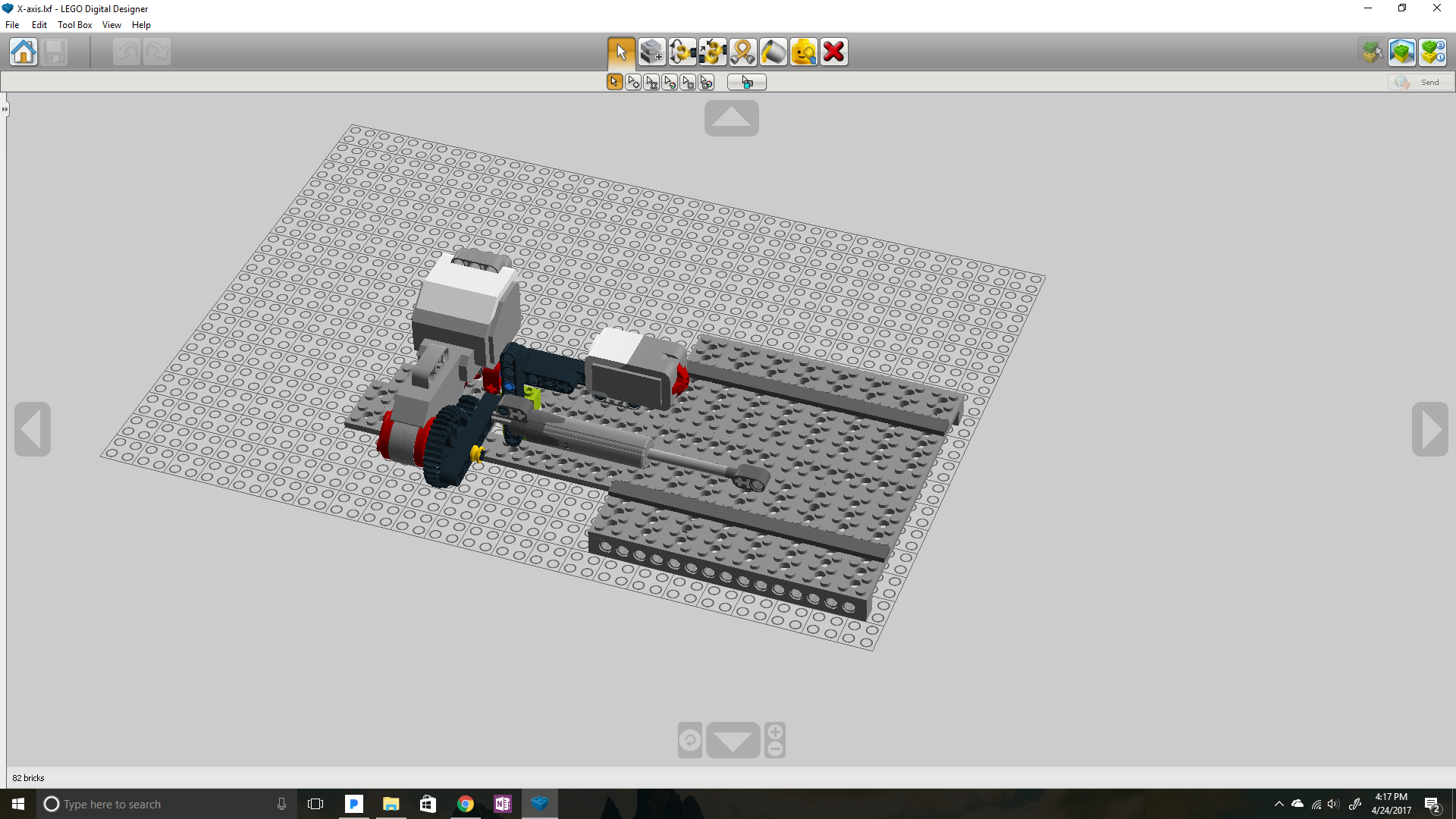This screenshot has height=819, width=1456.
Task: Select the color-based selection pointer
Action: (x=670, y=82)
